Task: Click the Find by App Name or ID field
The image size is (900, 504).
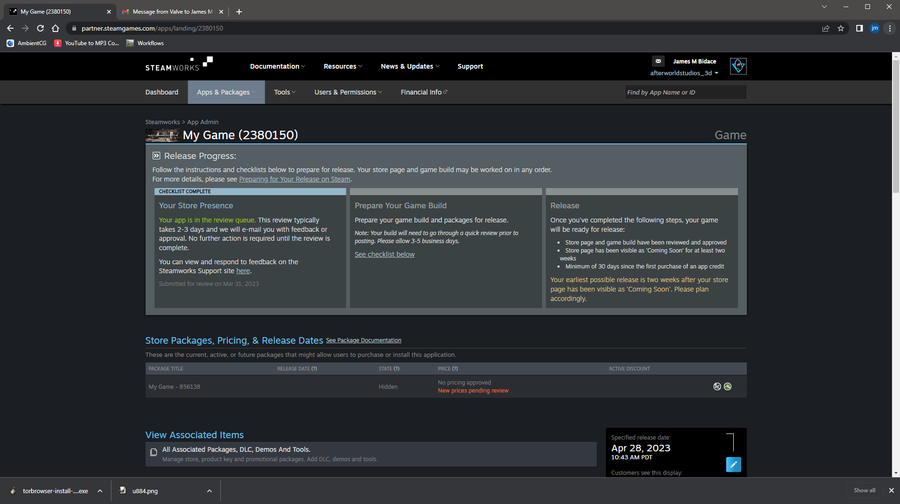Action: [x=686, y=92]
